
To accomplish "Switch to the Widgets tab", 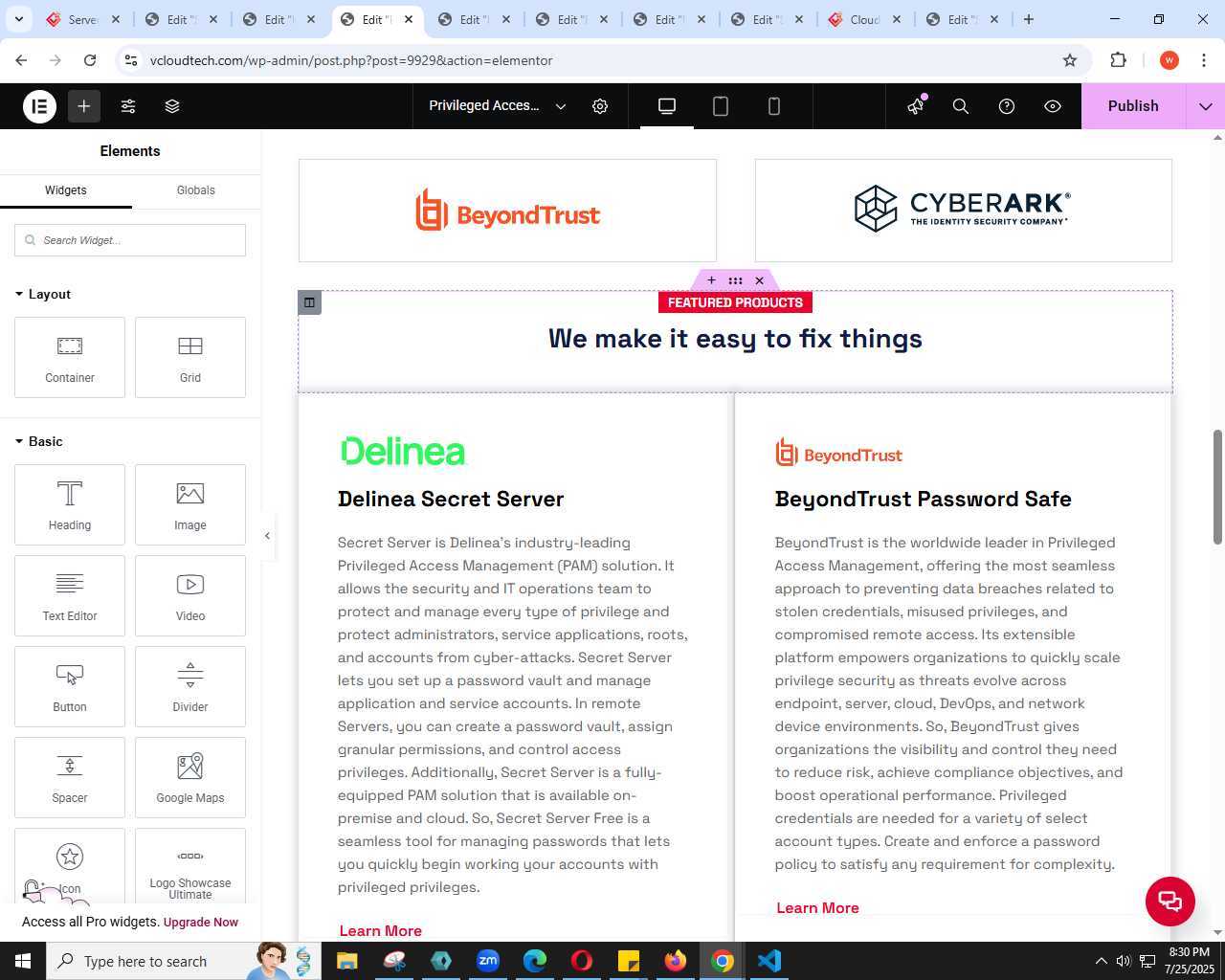I will (66, 190).
